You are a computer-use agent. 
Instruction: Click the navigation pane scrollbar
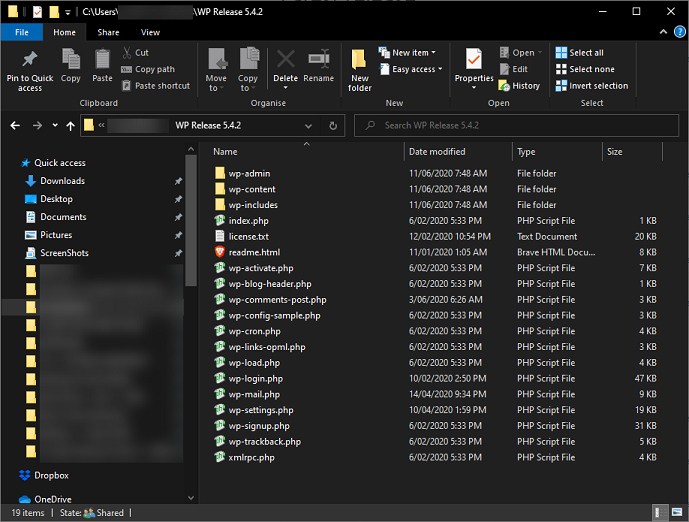(x=191, y=220)
